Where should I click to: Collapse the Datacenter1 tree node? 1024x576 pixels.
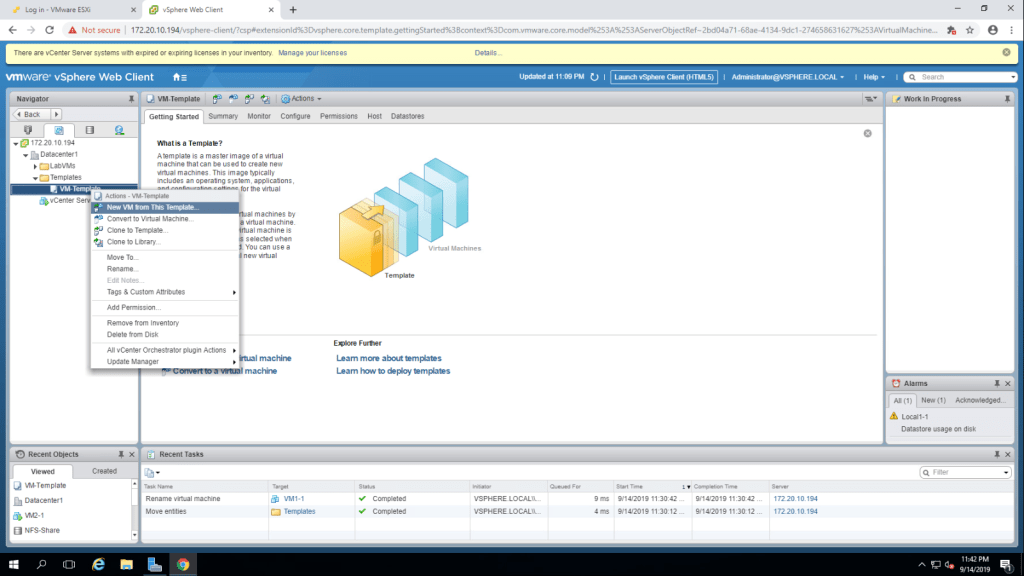[x=25, y=155]
